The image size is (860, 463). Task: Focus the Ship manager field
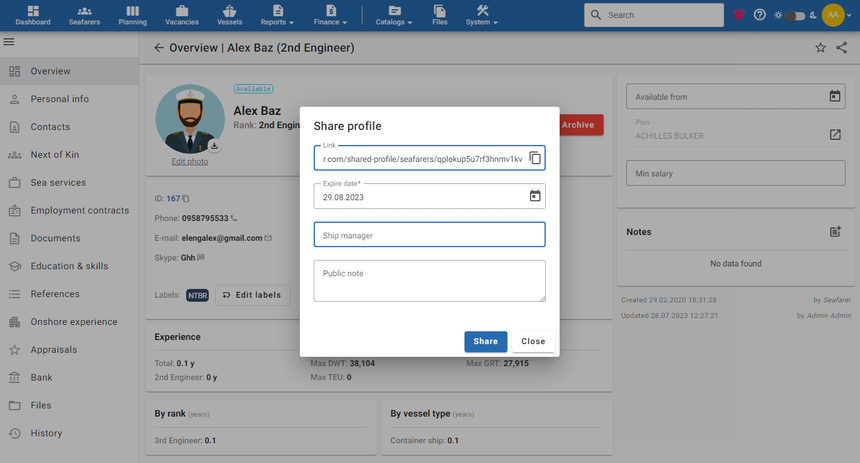[429, 235]
